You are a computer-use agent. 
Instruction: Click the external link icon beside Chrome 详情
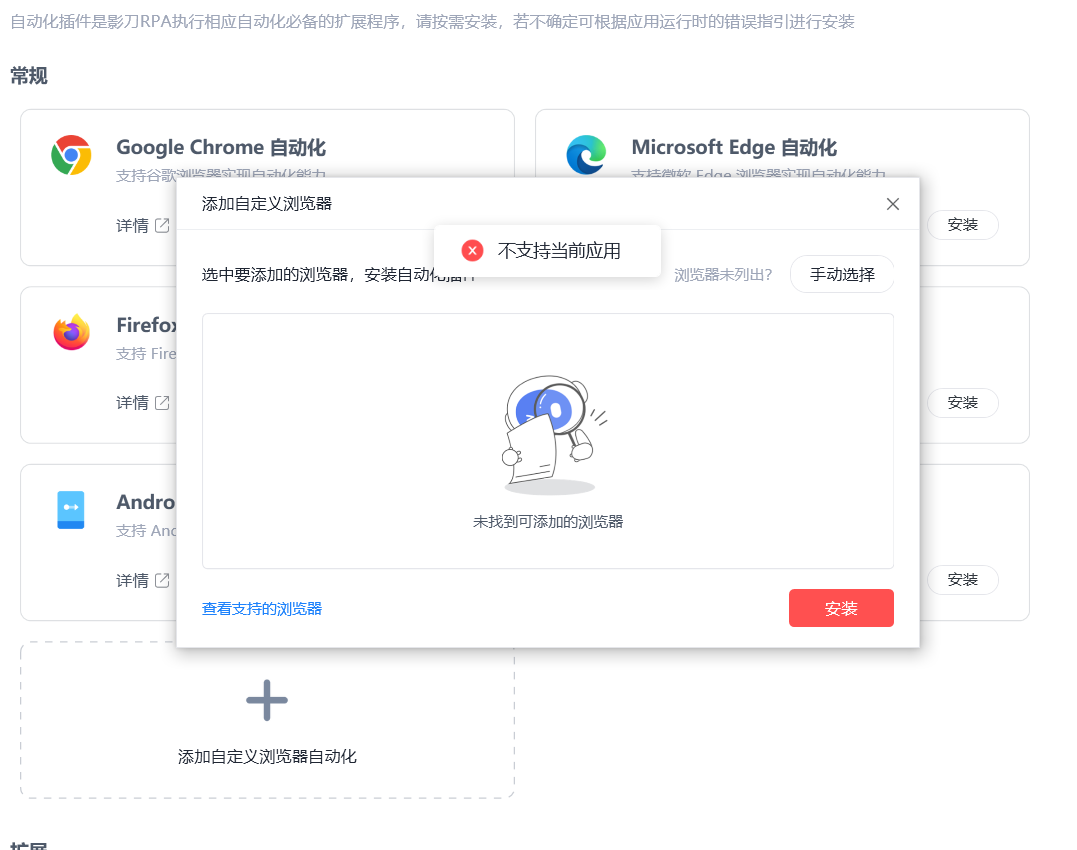162,225
